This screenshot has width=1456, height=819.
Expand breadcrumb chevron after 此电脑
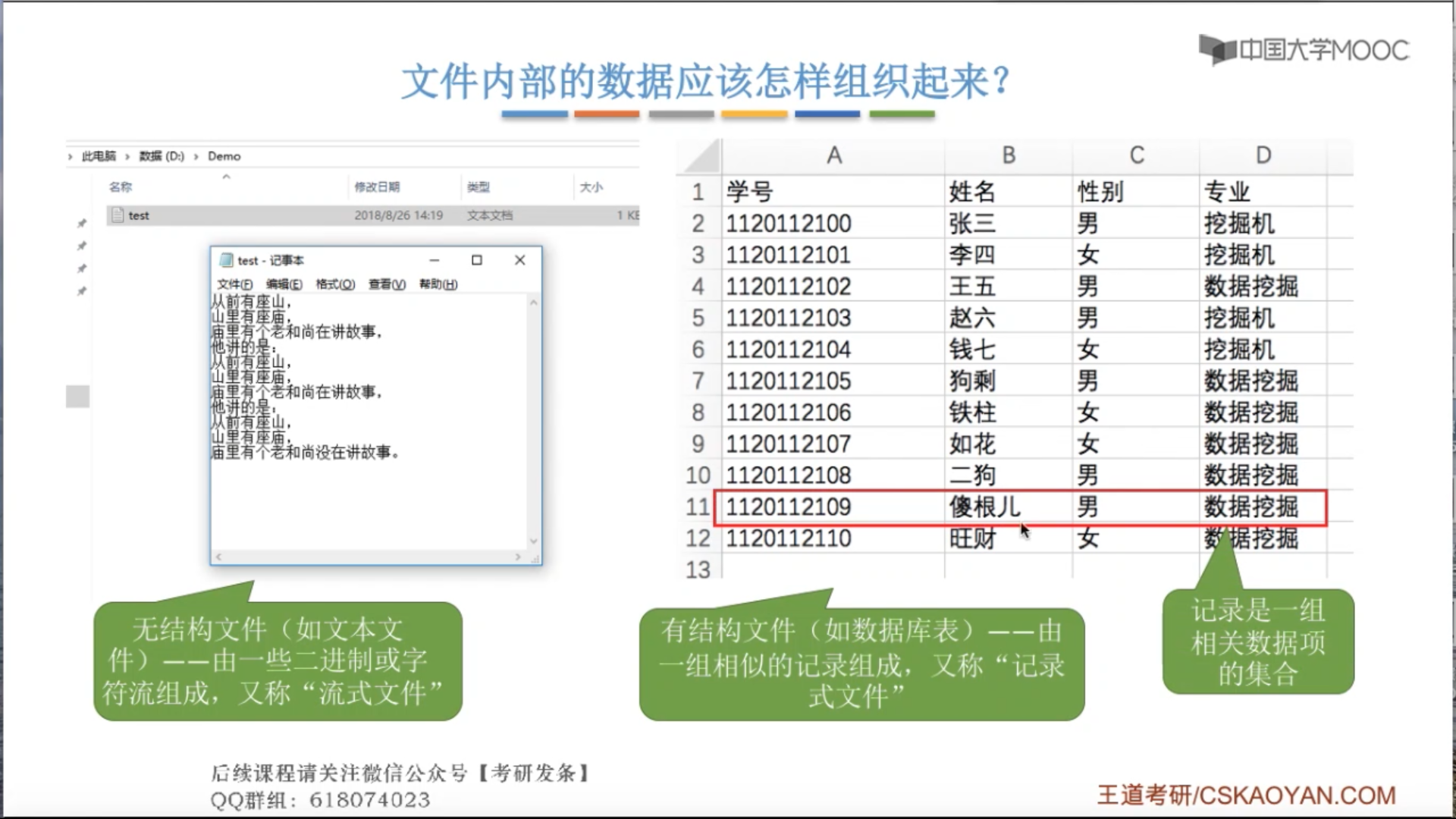[x=127, y=156]
